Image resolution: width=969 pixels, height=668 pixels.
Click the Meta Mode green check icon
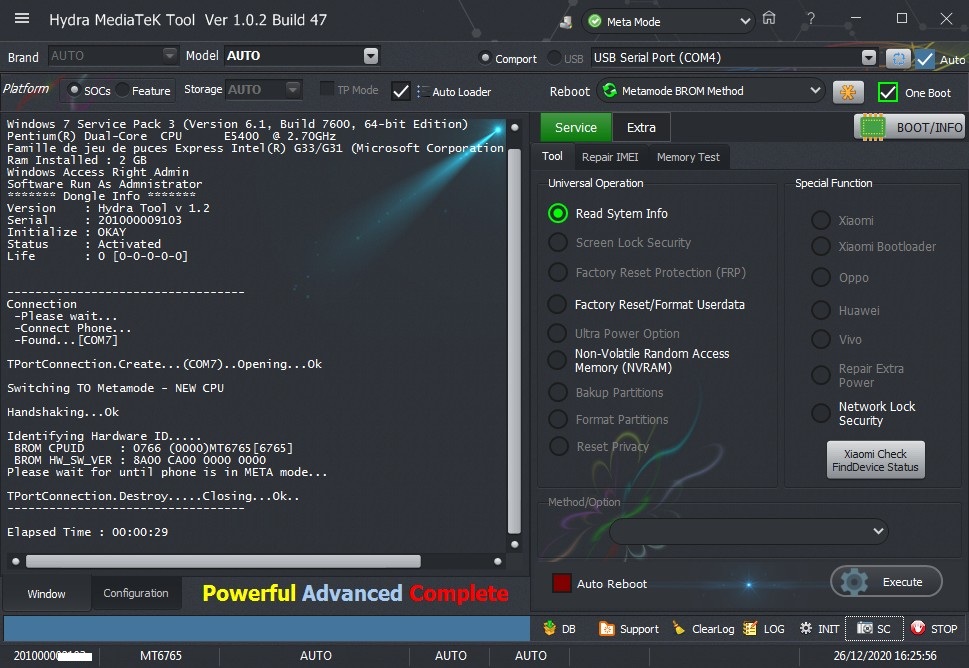[595, 22]
